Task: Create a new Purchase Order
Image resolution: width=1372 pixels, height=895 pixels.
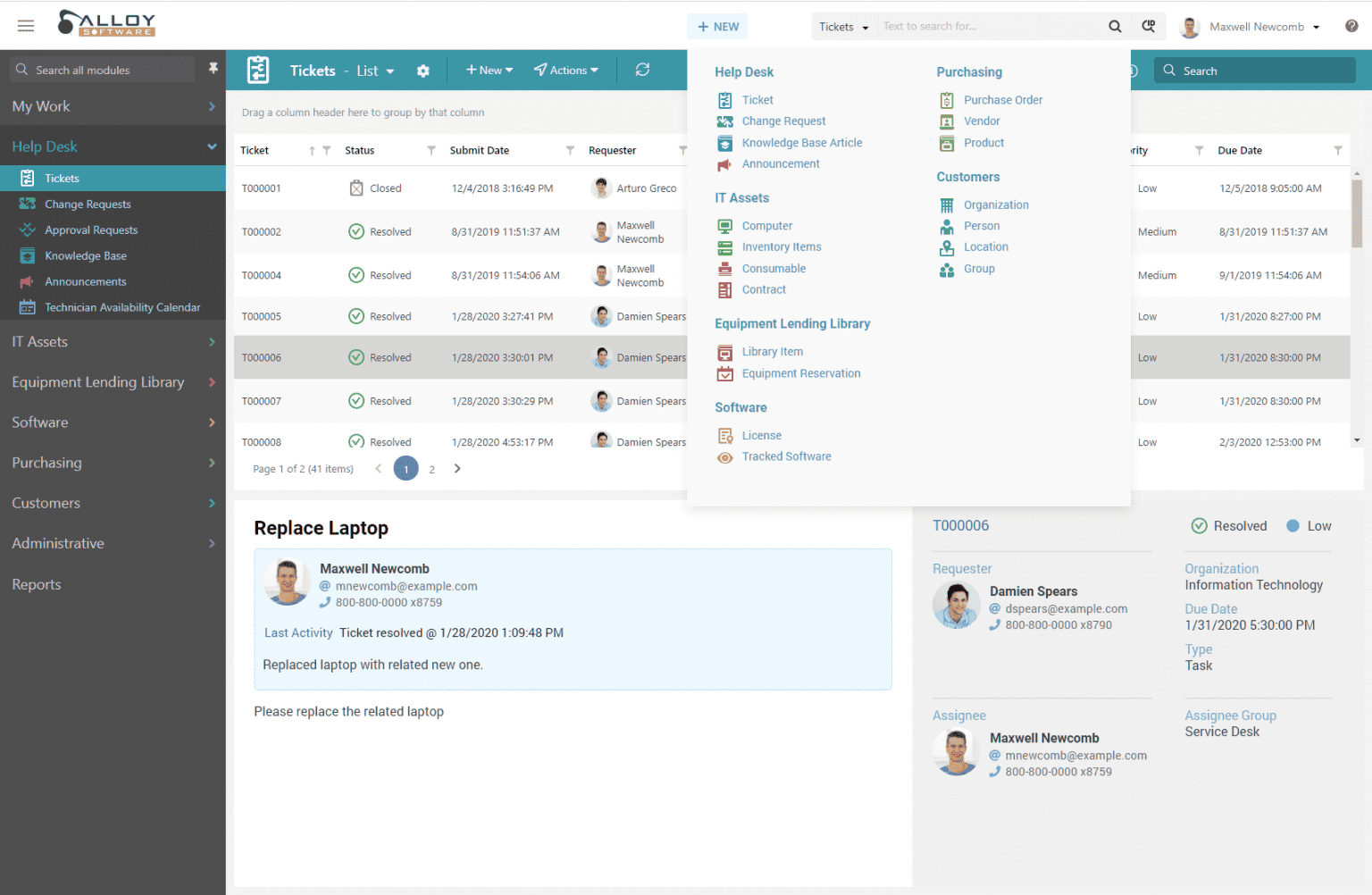Action: coord(1002,99)
